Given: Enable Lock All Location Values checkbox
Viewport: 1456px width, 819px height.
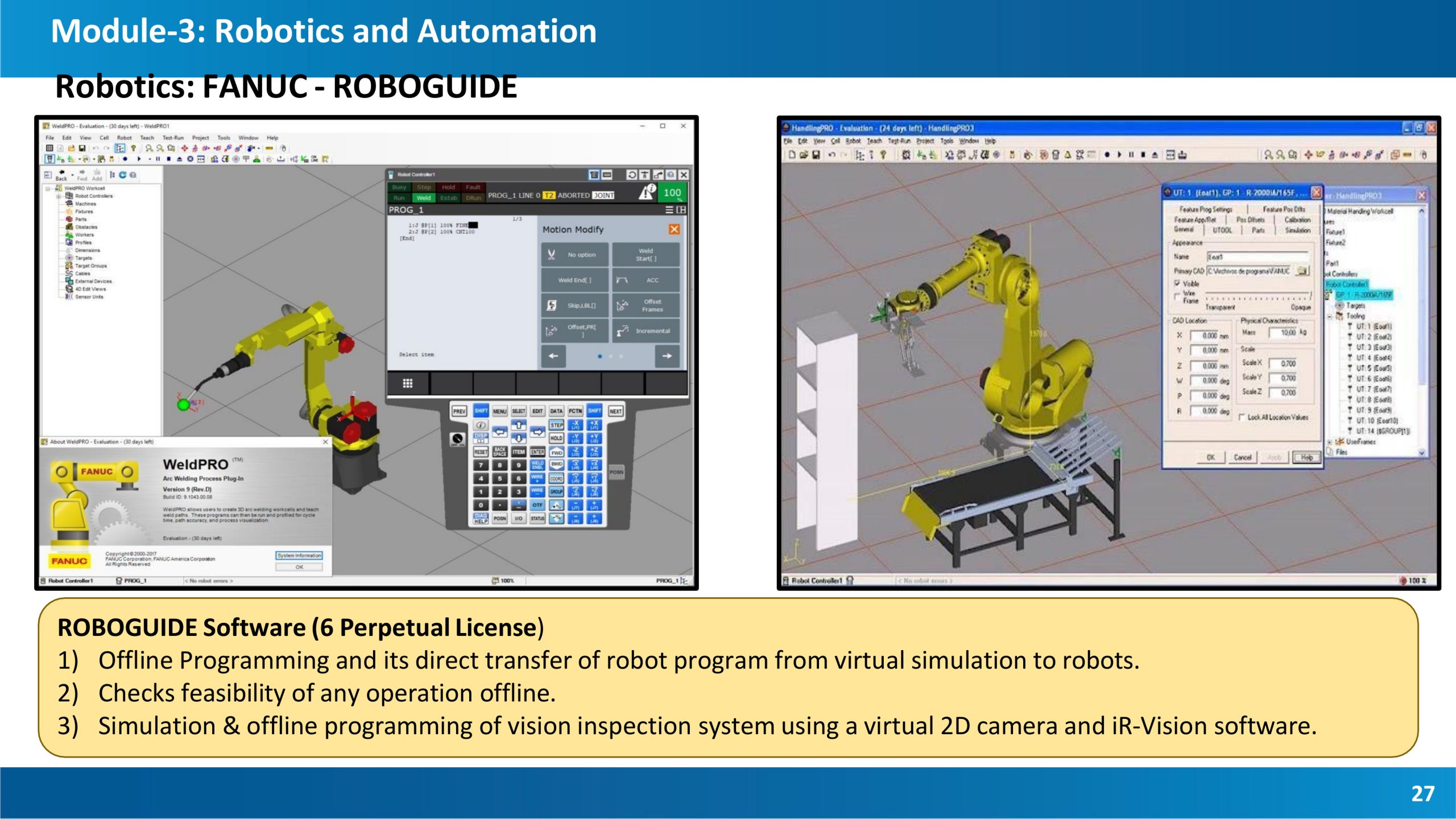Looking at the screenshot, I should pyautogui.click(x=1241, y=417).
